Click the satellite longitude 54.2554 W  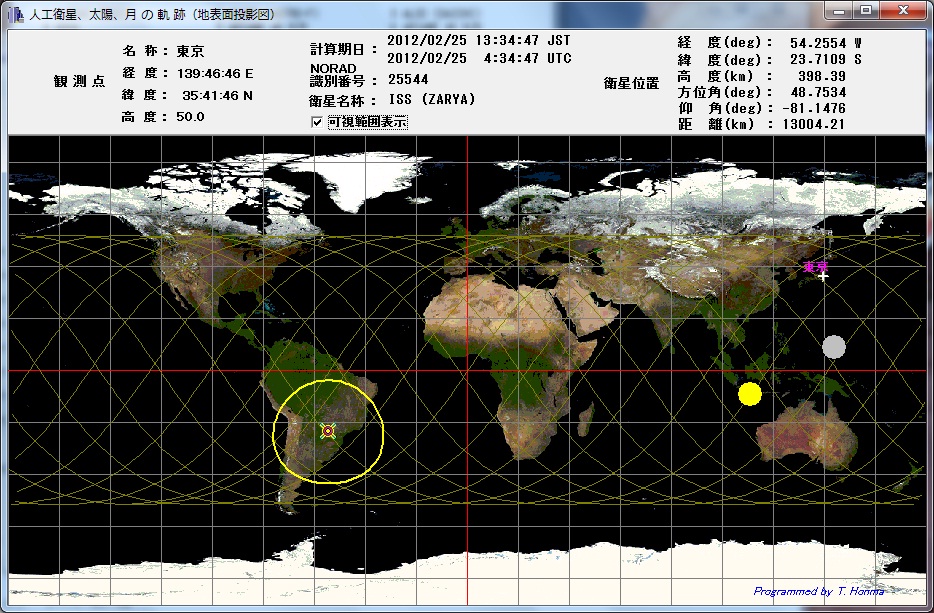click(x=826, y=43)
